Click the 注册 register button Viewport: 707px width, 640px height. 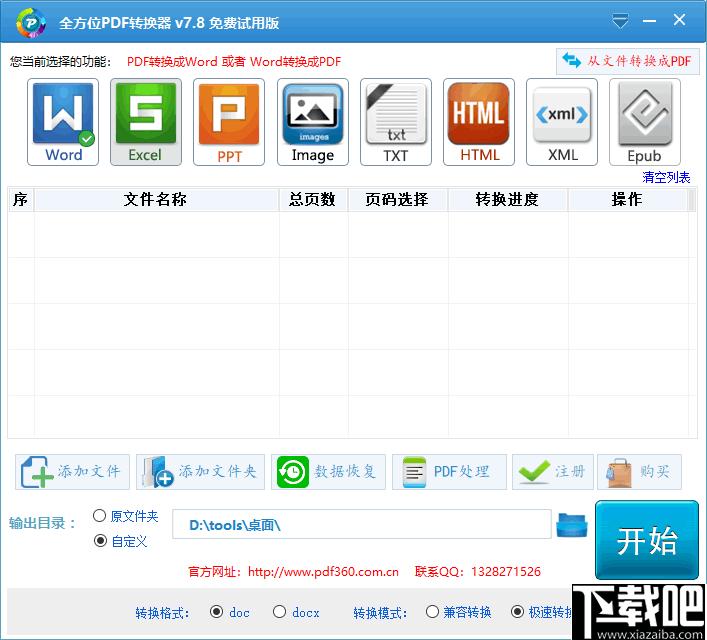553,472
